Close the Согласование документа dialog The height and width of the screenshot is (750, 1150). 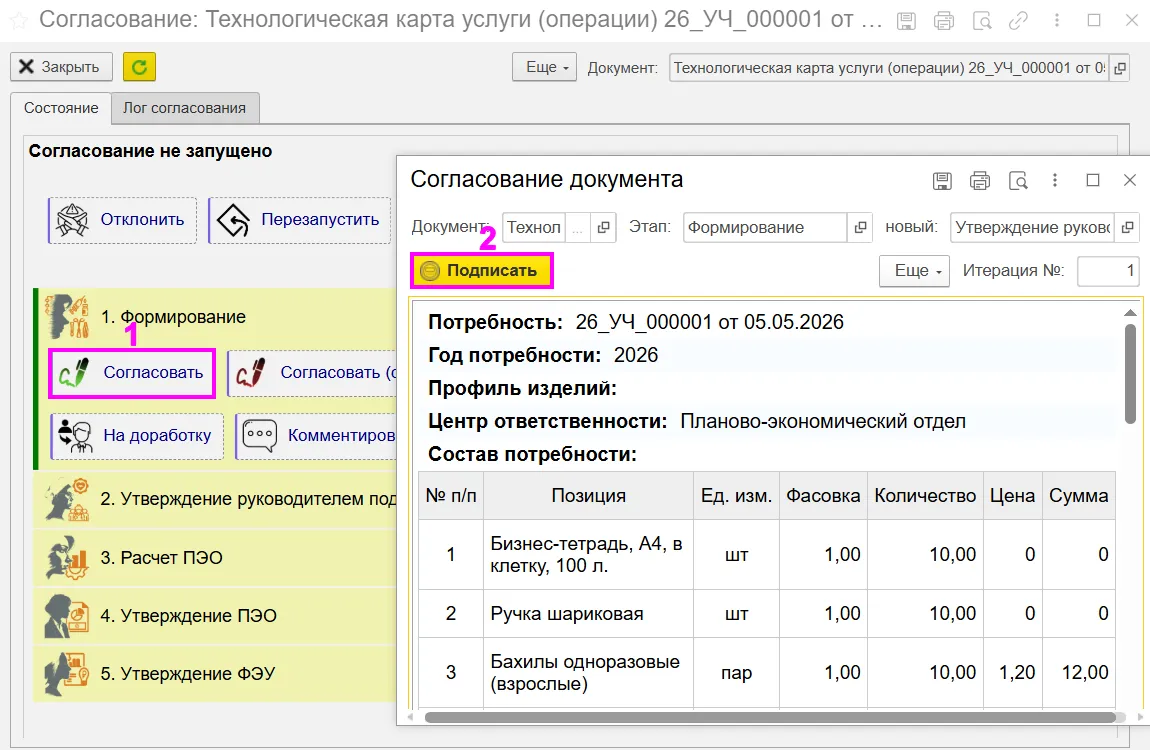click(1130, 180)
